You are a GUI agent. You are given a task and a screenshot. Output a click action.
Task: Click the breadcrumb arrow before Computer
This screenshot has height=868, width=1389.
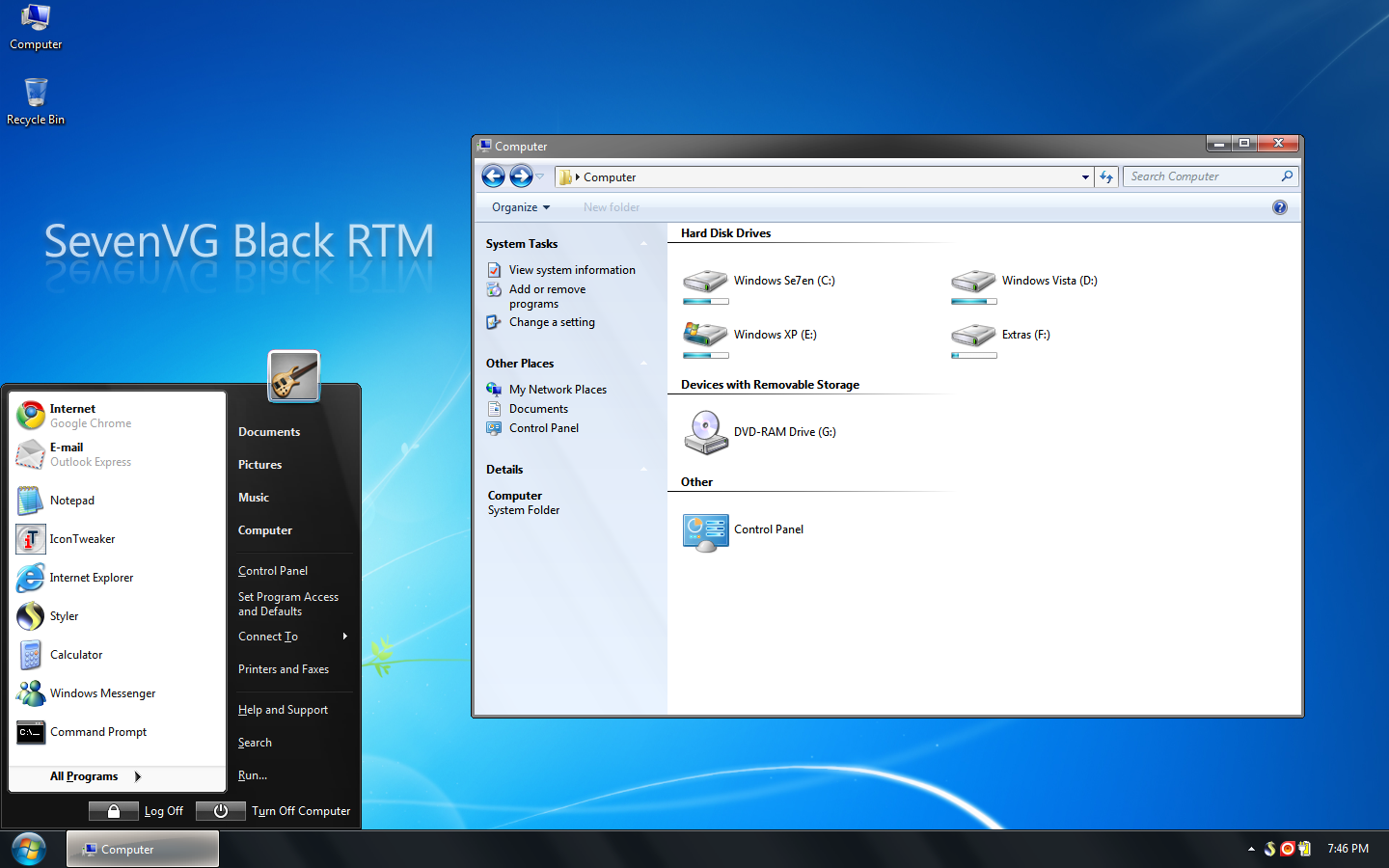[578, 177]
